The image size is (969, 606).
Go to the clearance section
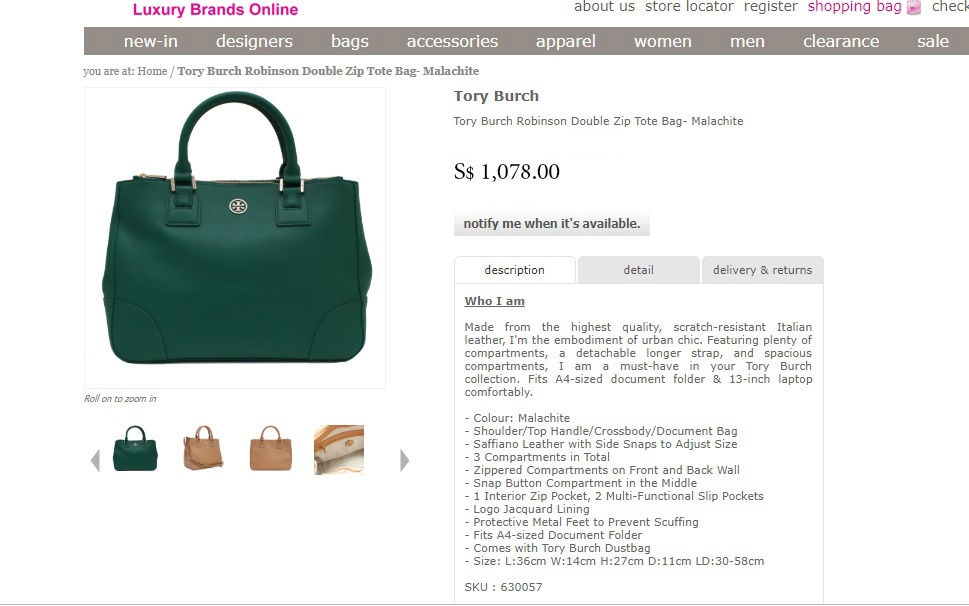coord(841,41)
